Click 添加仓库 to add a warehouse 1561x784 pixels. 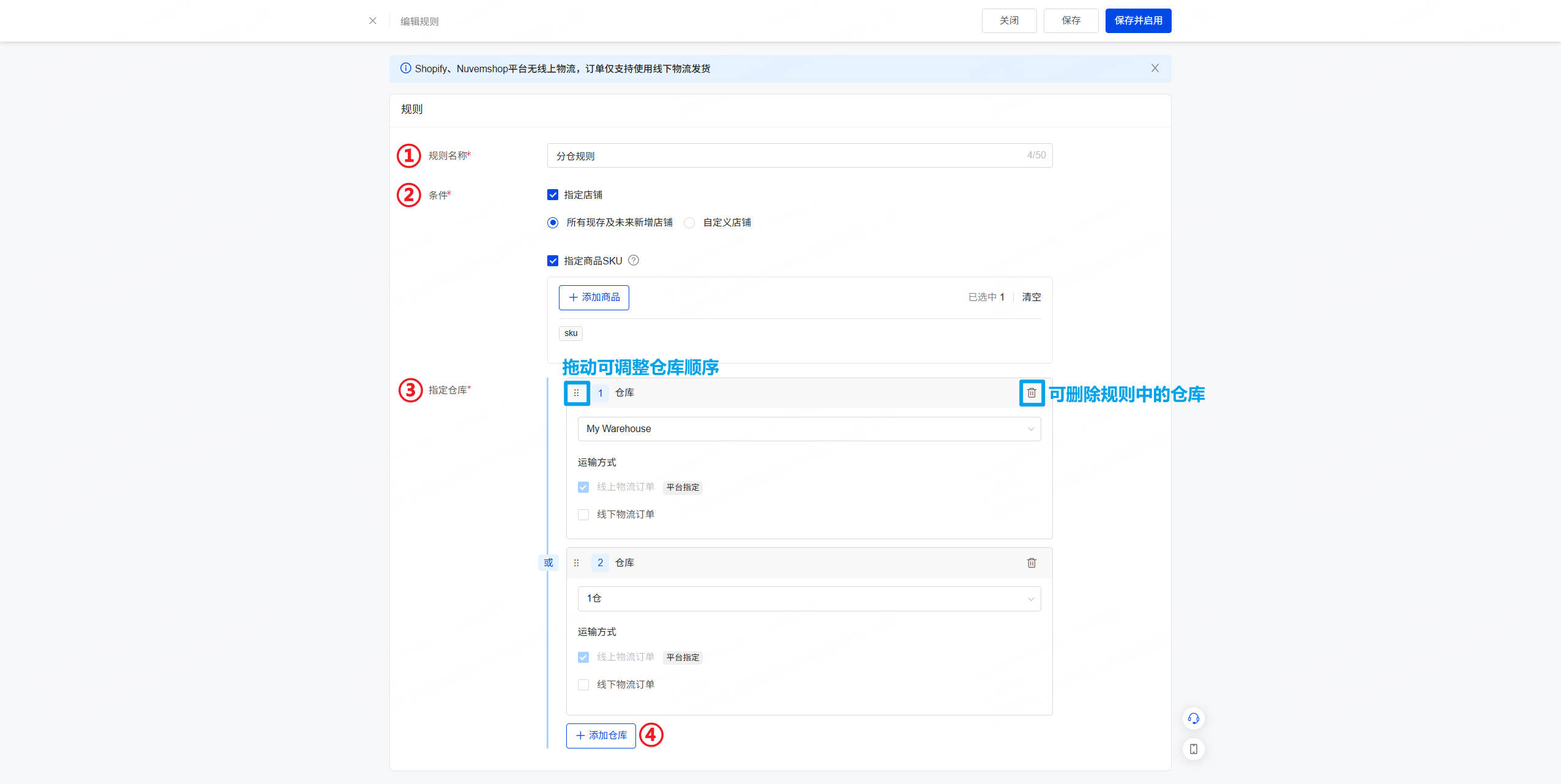coord(601,736)
